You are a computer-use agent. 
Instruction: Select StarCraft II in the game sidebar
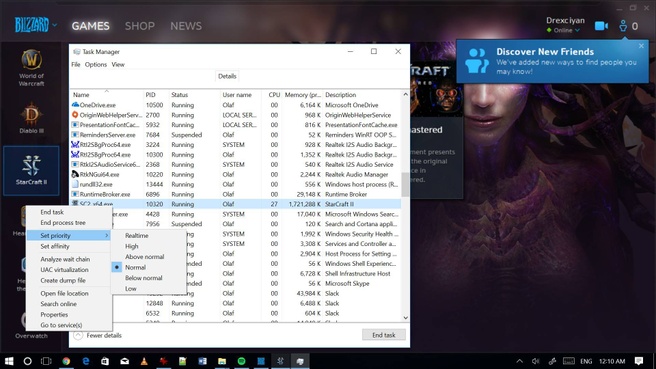tap(31, 170)
